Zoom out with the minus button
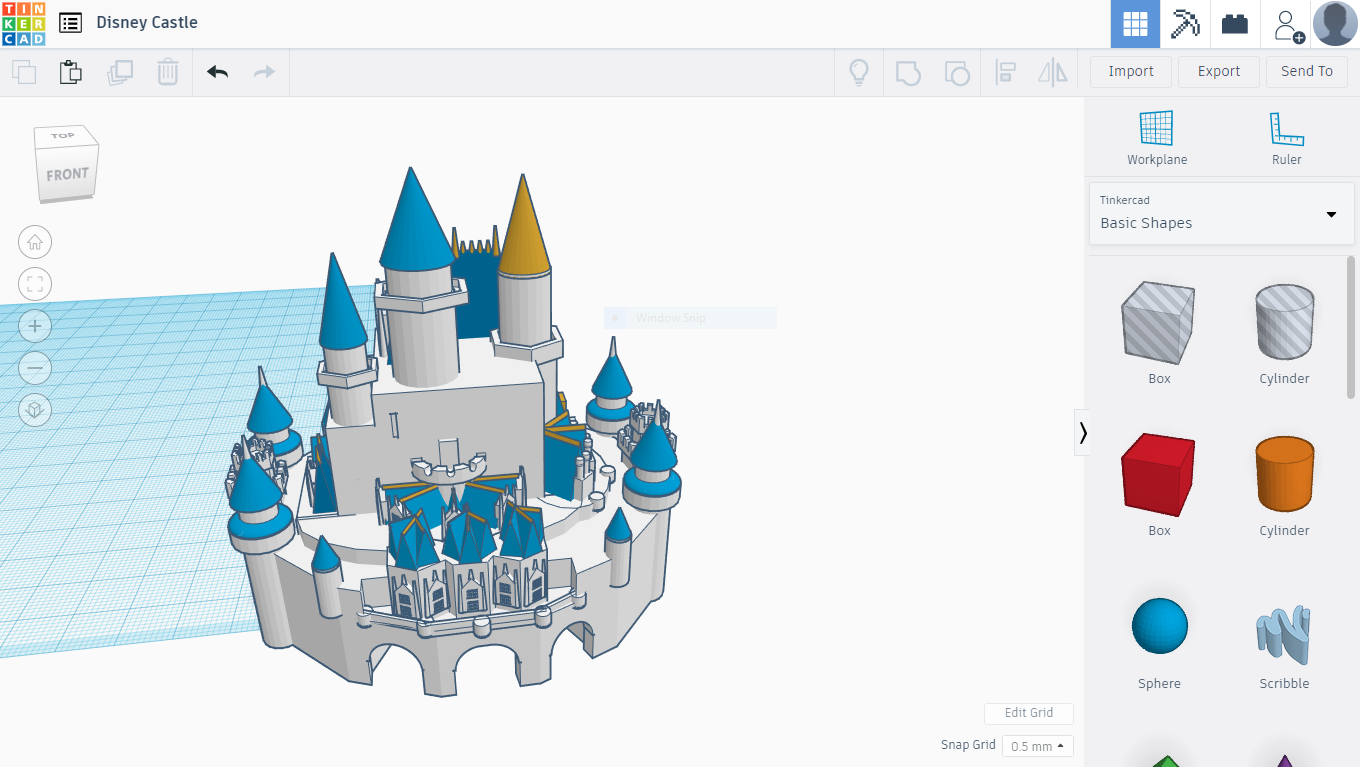 tap(35, 368)
